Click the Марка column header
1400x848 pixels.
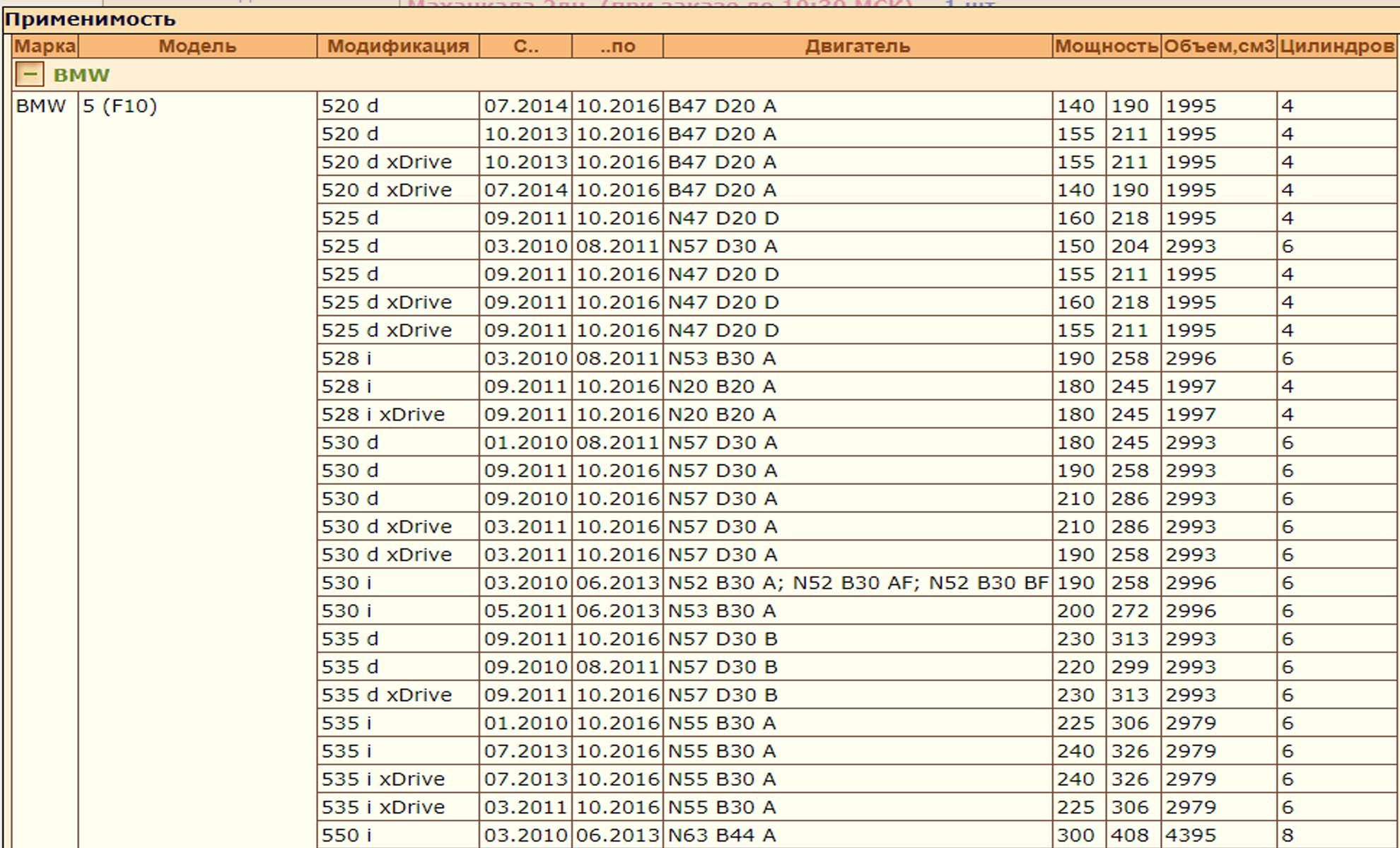(x=45, y=46)
